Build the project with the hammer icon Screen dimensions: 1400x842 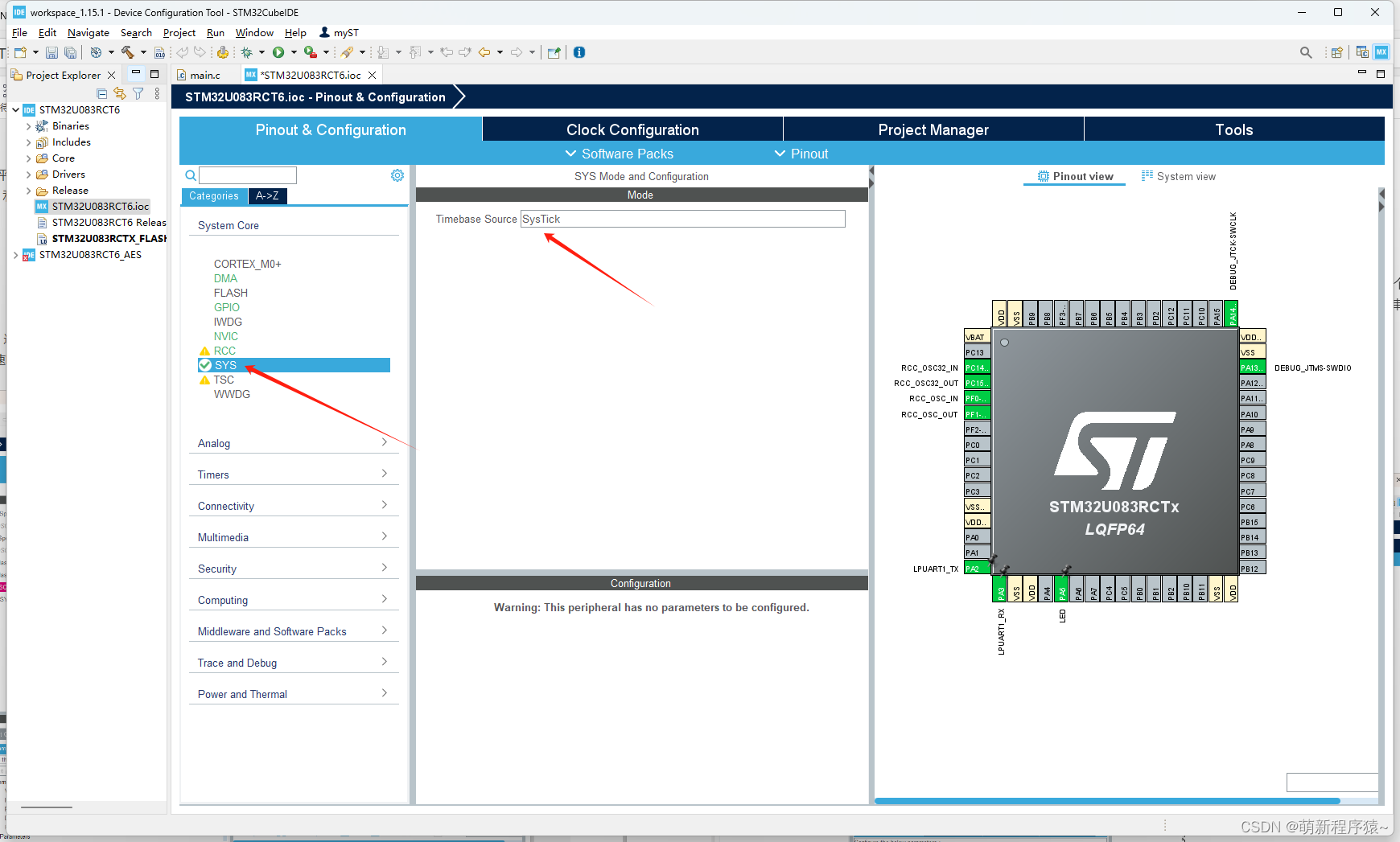tap(127, 52)
